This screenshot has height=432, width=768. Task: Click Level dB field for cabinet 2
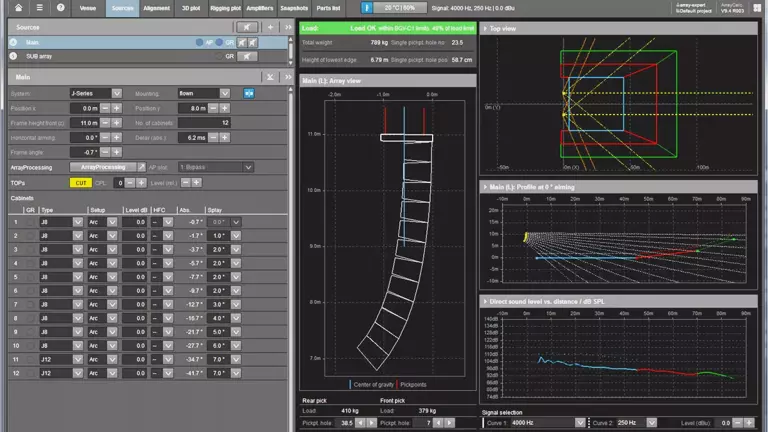[135, 236]
